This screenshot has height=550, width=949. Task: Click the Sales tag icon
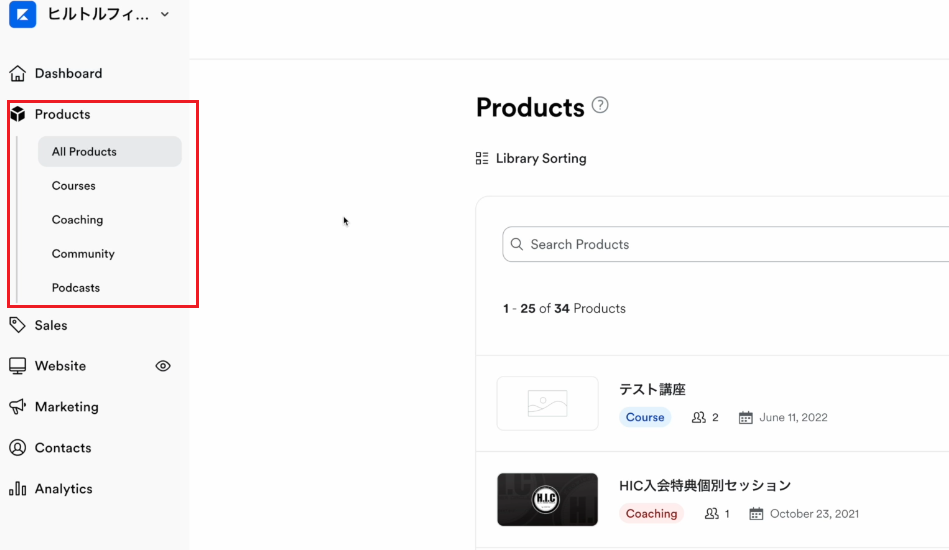(x=18, y=325)
